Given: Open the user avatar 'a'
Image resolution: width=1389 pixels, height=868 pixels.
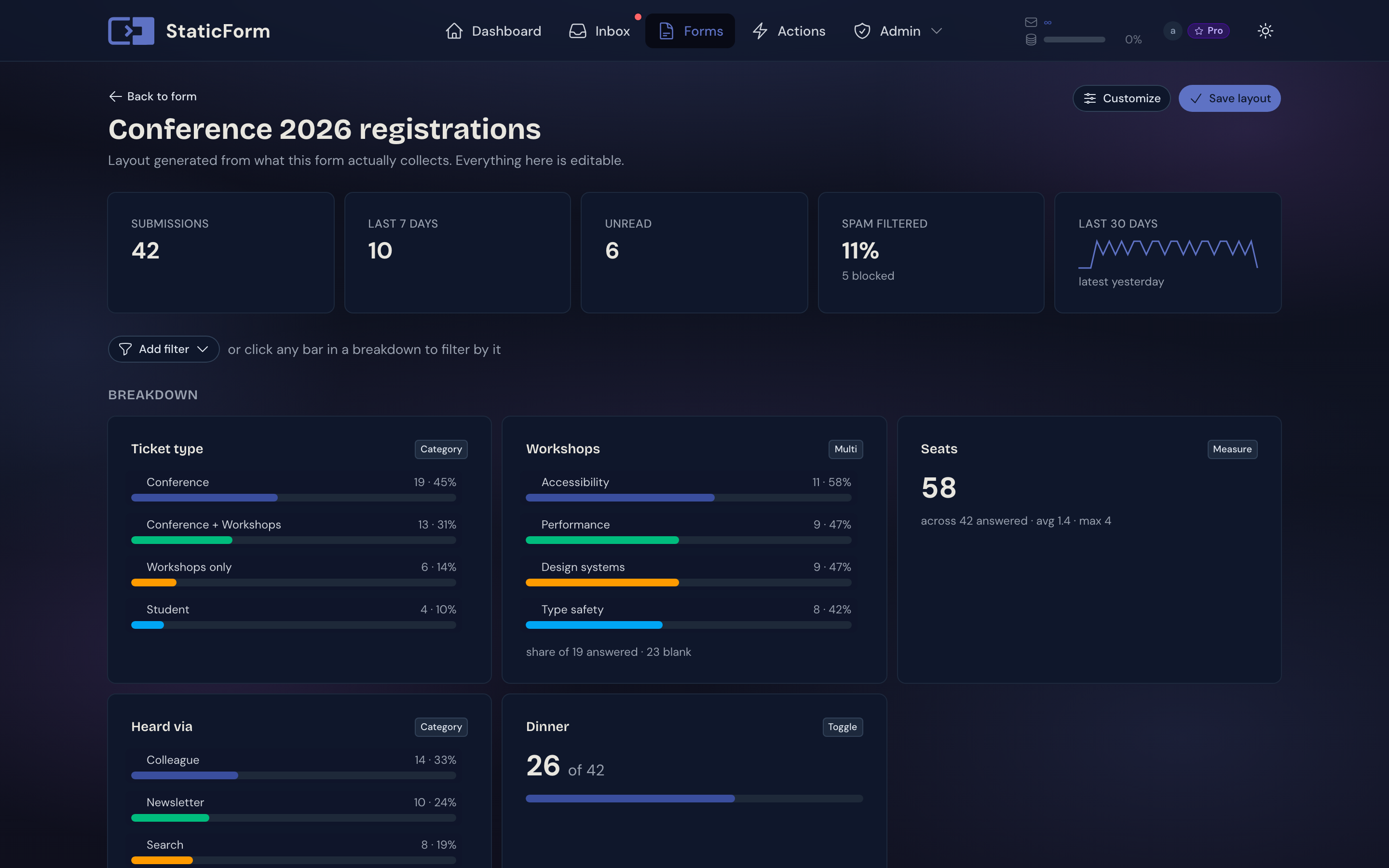Looking at the screenshot, I should [x=1172, y=31].
